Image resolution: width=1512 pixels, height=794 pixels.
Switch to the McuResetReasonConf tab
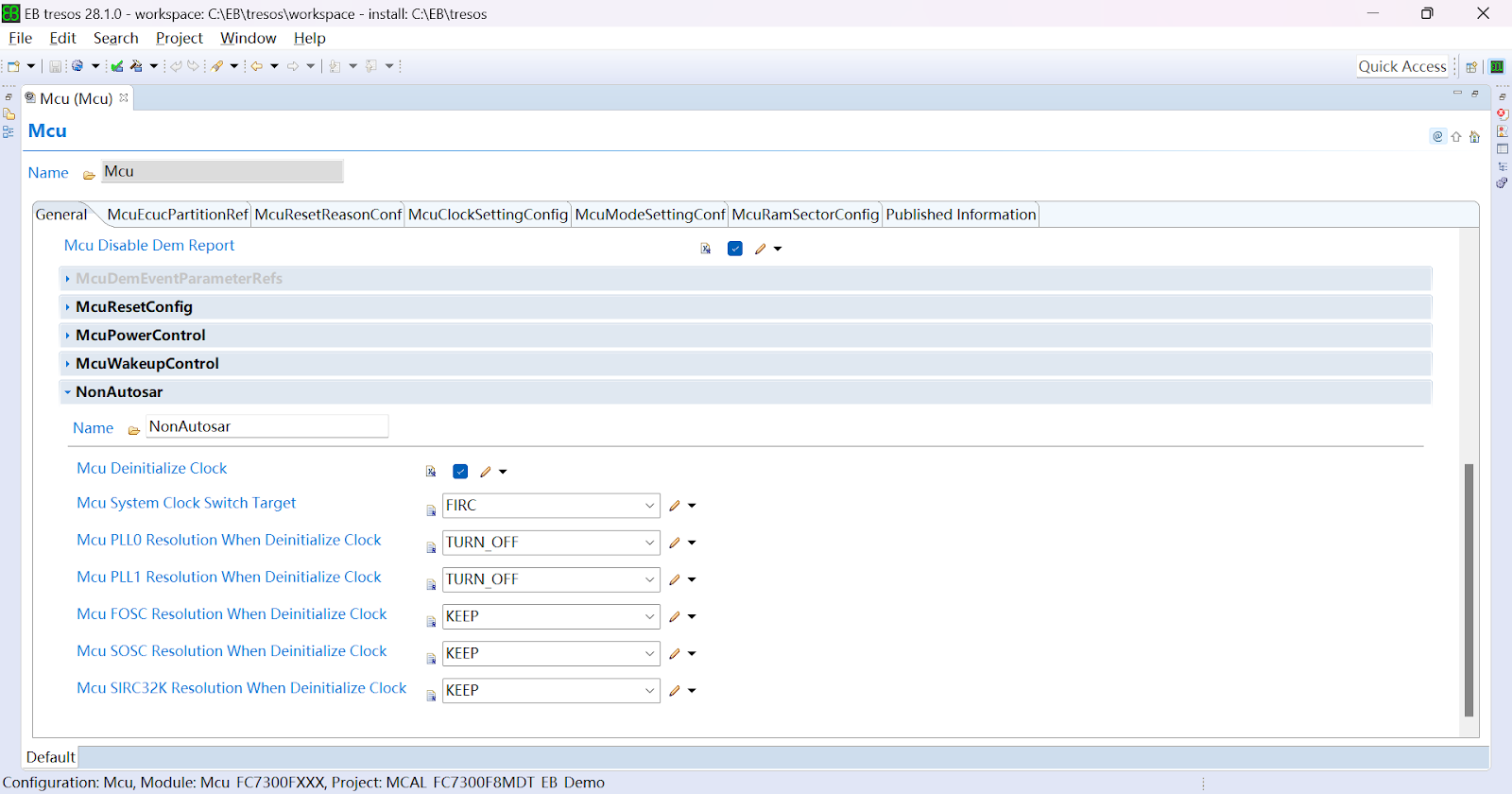tap(328, 215)
